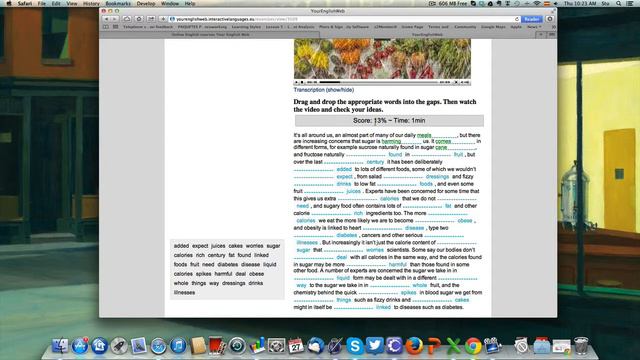Reload the page using the refresh icon
The width and height of the screenshot is (640, 360).
pyautogui.click(x=517, y=19)
